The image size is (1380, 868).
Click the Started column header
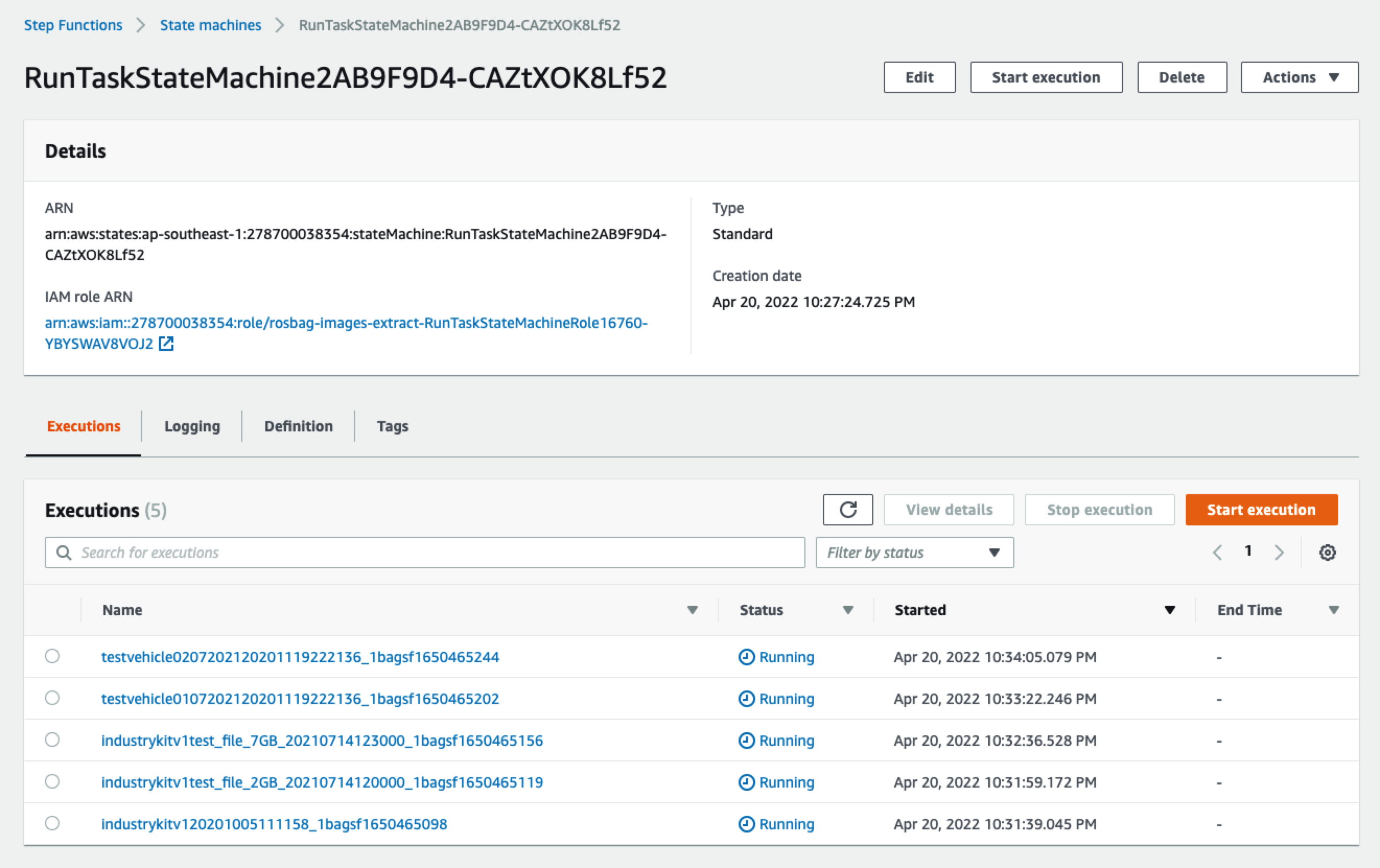920,610
